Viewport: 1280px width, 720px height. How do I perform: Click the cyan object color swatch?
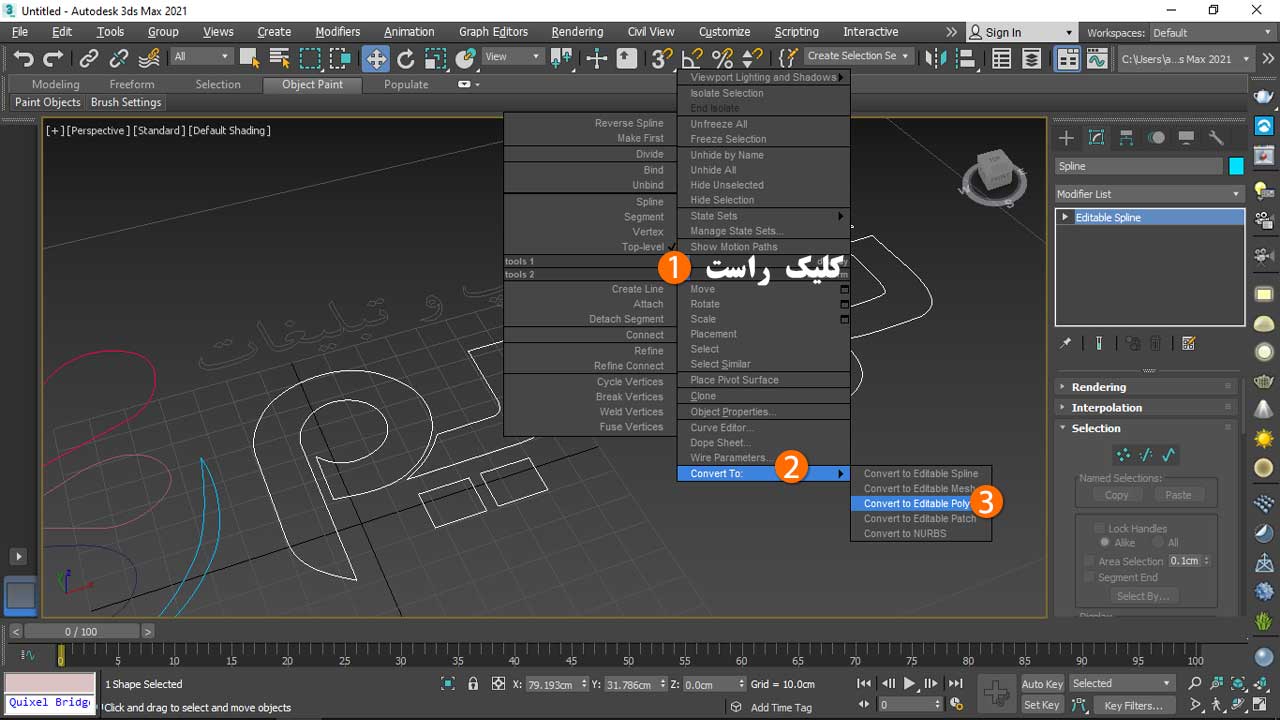click(1236, 166)
